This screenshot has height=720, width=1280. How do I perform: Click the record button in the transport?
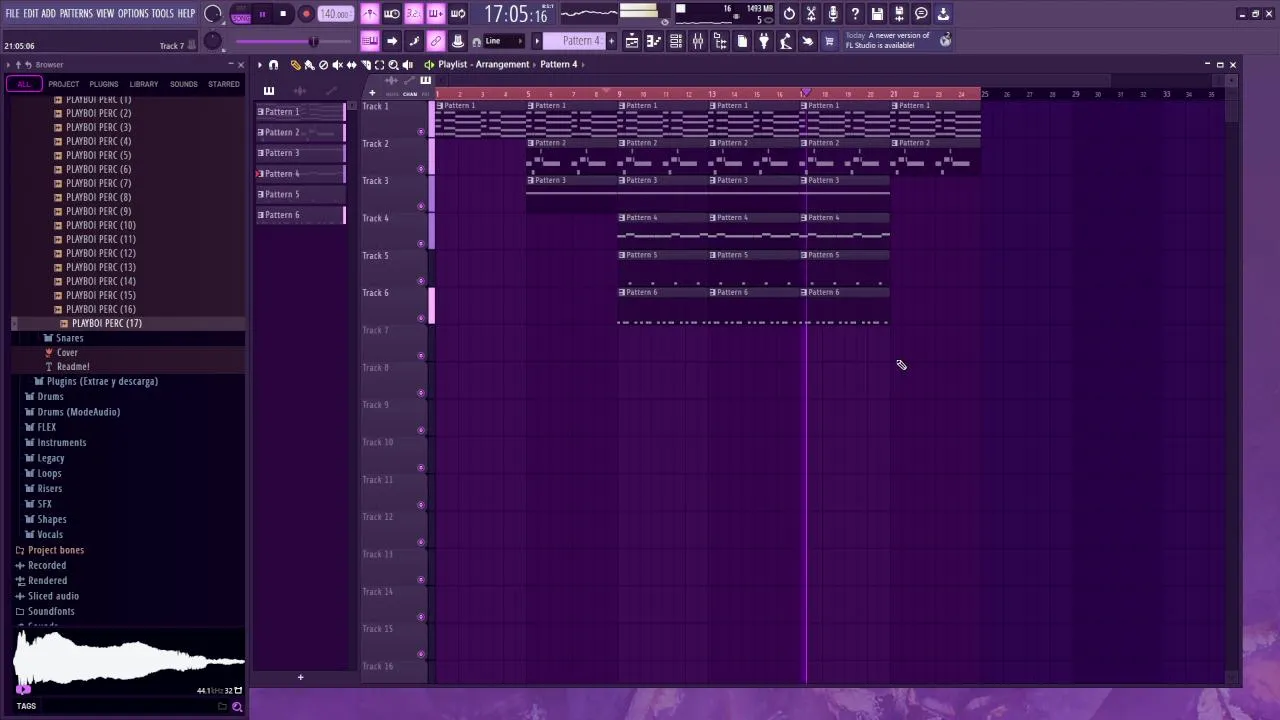(x=306, y=14)
